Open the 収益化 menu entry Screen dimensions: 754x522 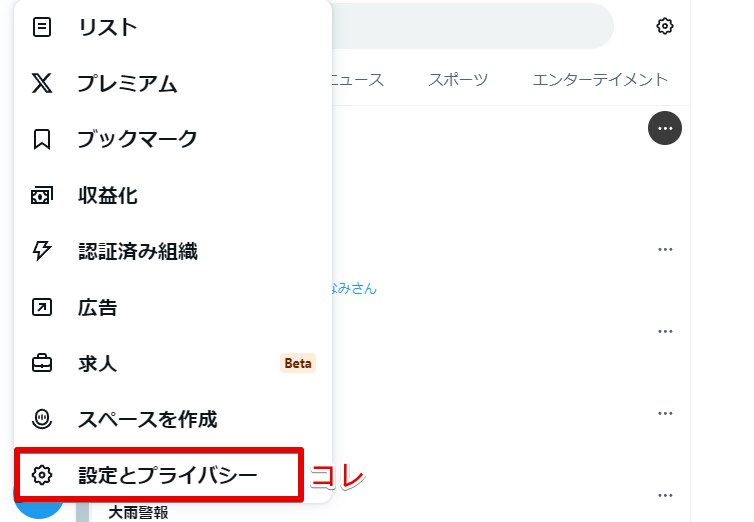click(107, 195)
